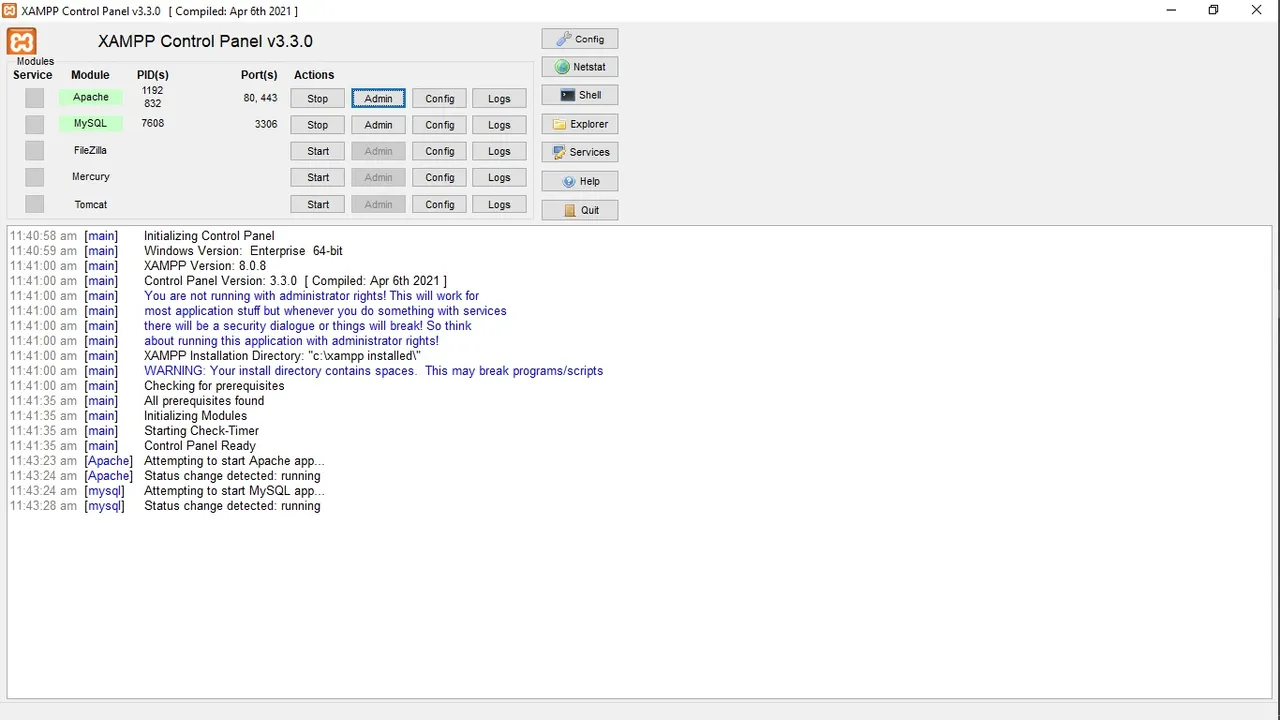The height and width of the screenshot is (720, 1280).
Task: Stop the Apache module
Action: pos(318,98)
